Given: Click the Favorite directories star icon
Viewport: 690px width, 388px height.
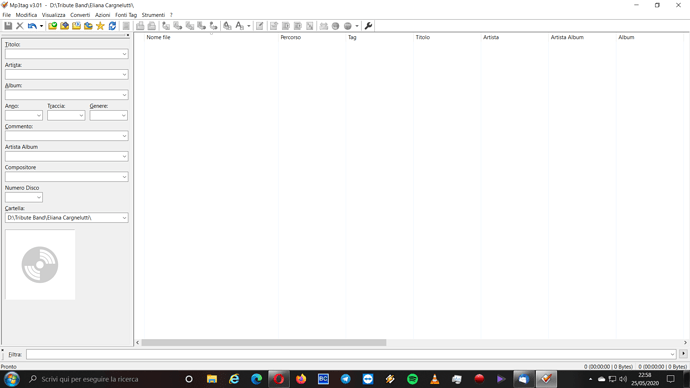Looking at the screenshot, I should pos(100,26).
